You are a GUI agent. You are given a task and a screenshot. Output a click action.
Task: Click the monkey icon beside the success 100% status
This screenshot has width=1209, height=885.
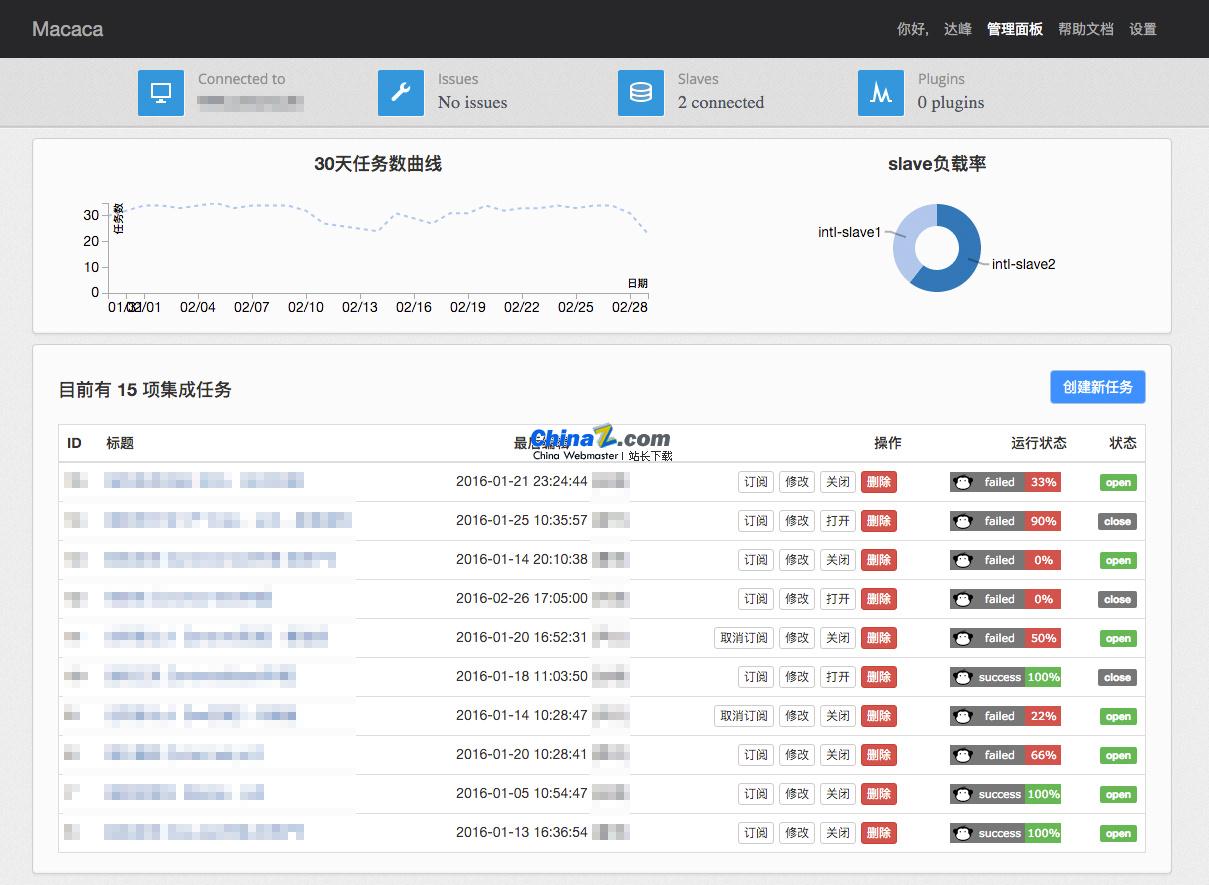(x=963, y=677)
